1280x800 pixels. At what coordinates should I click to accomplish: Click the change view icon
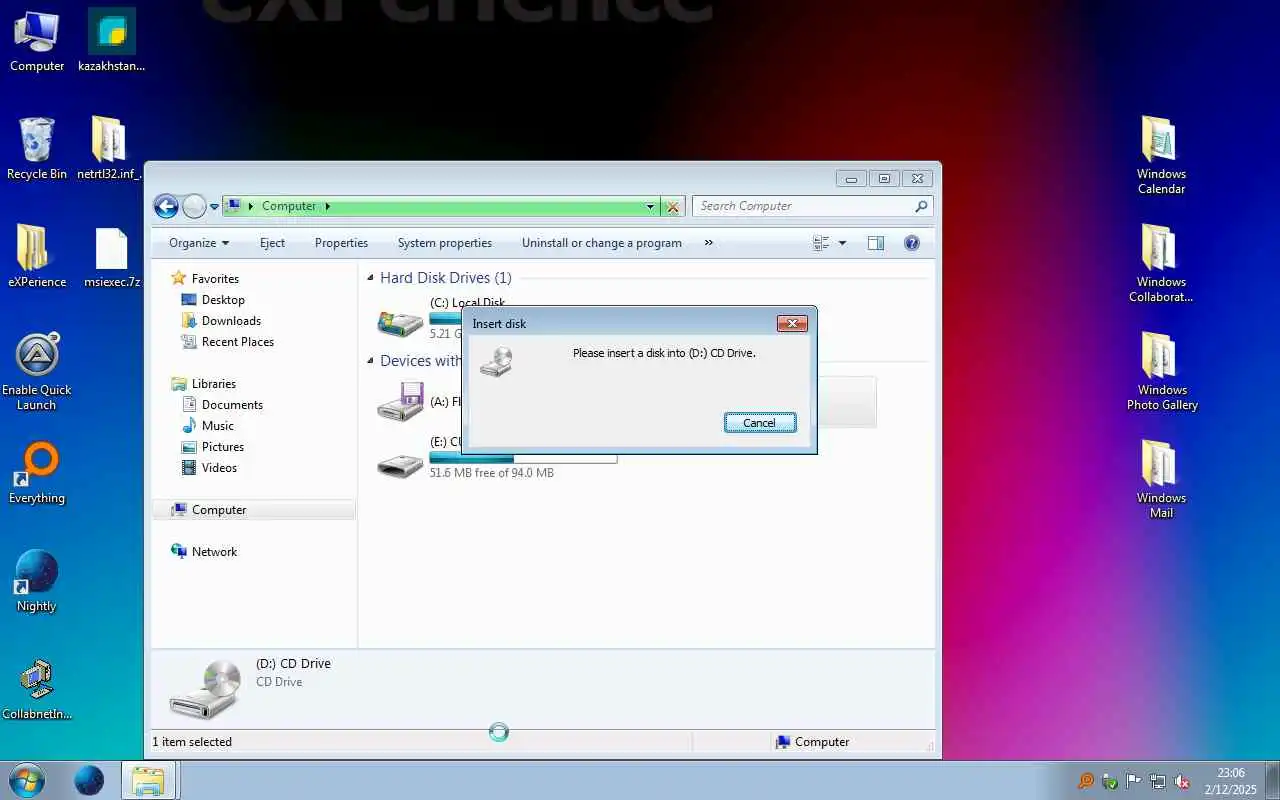(822, 243)
